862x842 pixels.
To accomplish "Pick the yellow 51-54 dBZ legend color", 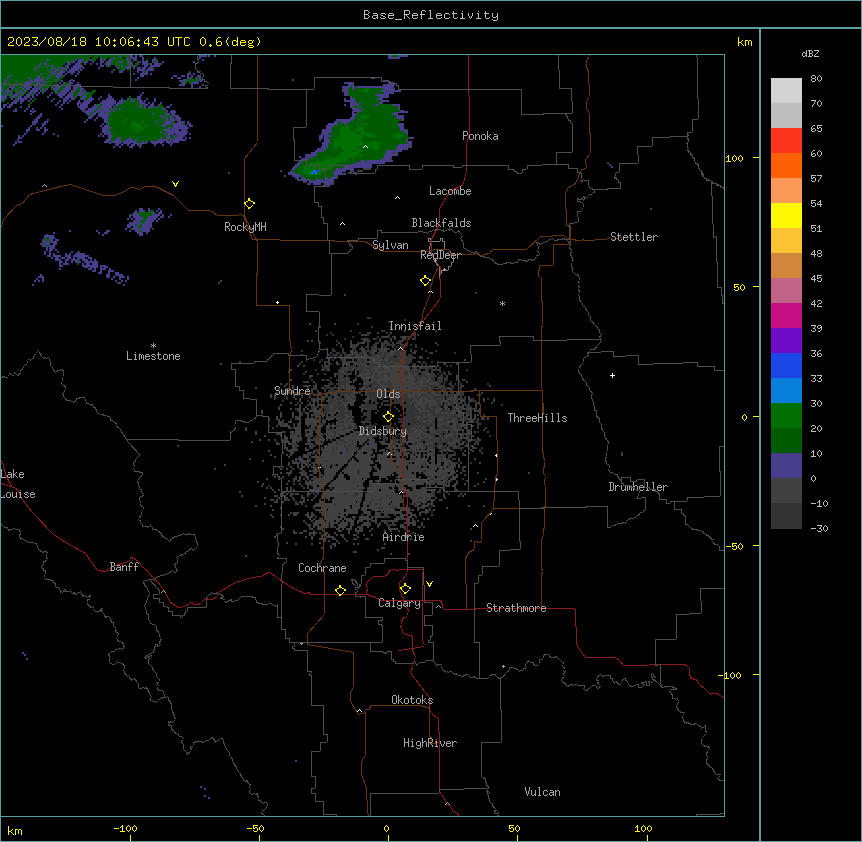I will [x=786, y=215].
